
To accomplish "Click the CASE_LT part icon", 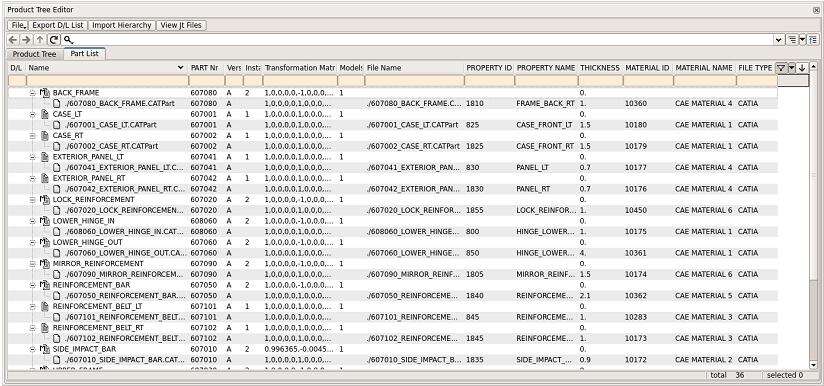I will (x=45, y=114).
